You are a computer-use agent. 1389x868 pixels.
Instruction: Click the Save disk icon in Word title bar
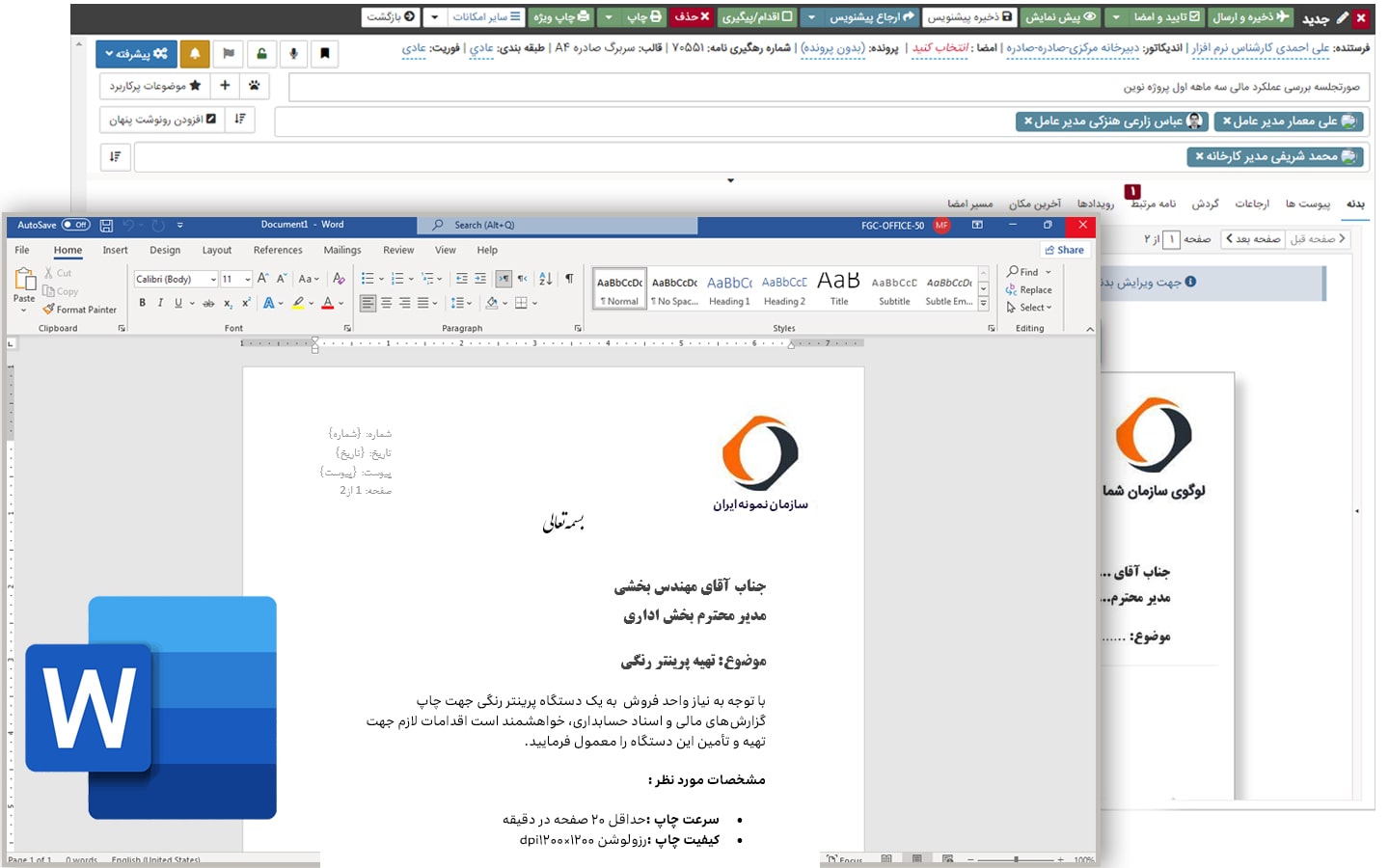click(x=106, y=226)
